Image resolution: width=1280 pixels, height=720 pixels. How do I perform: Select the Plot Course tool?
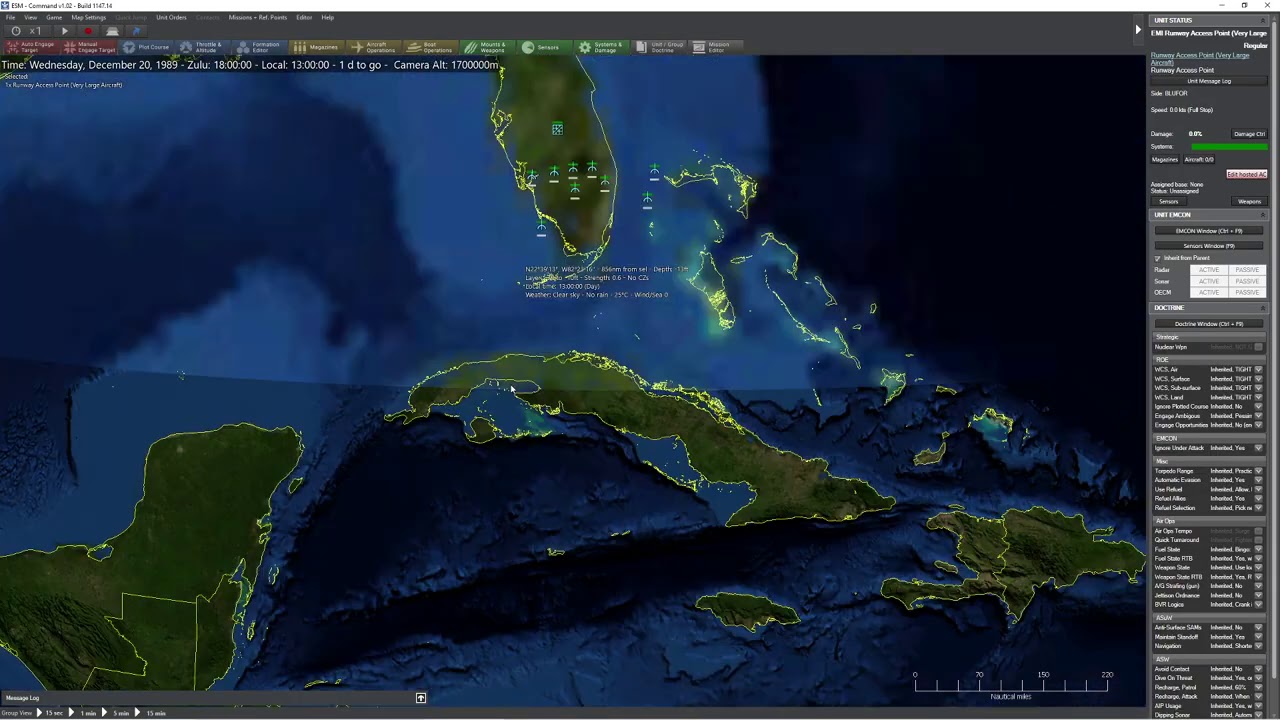(146, 47)
